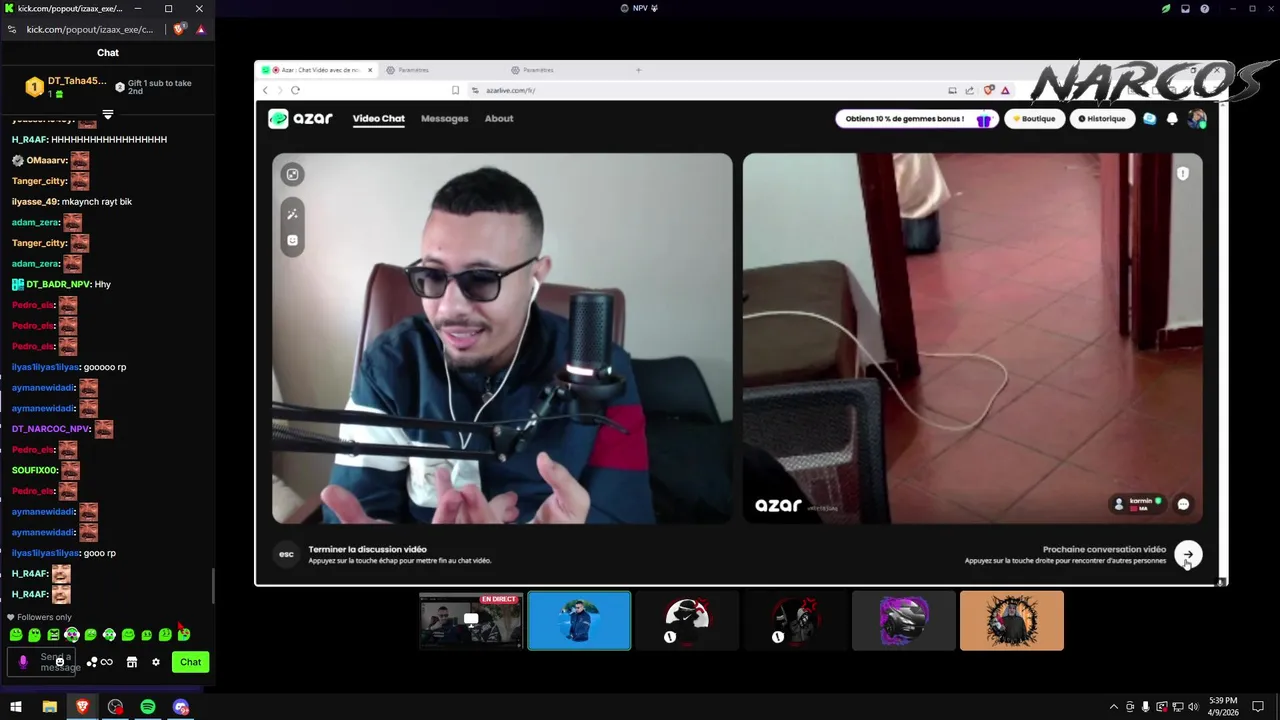Click the blue chat bubble icon near bell

[1149, 119]
